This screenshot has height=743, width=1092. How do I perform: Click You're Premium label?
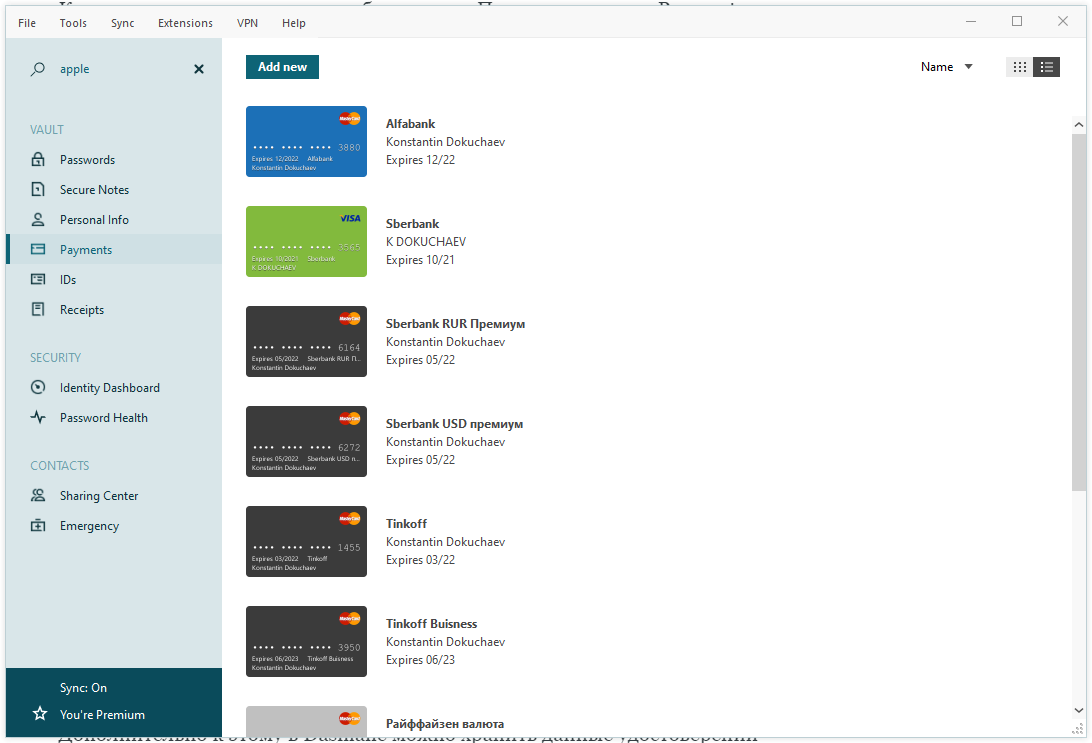102,714
